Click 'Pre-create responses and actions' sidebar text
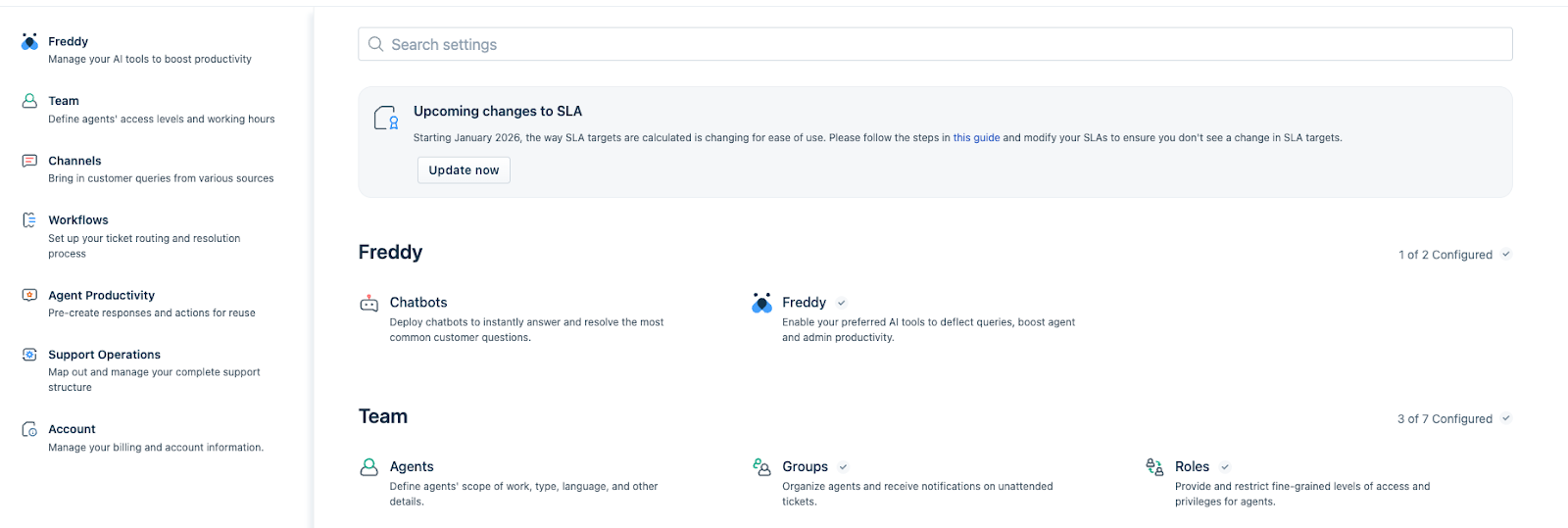The image size is (1568, 528). 152,313
